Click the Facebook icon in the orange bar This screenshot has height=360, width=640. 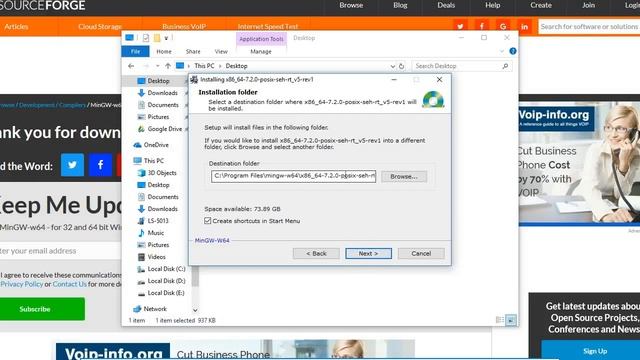tap(482, 27)
